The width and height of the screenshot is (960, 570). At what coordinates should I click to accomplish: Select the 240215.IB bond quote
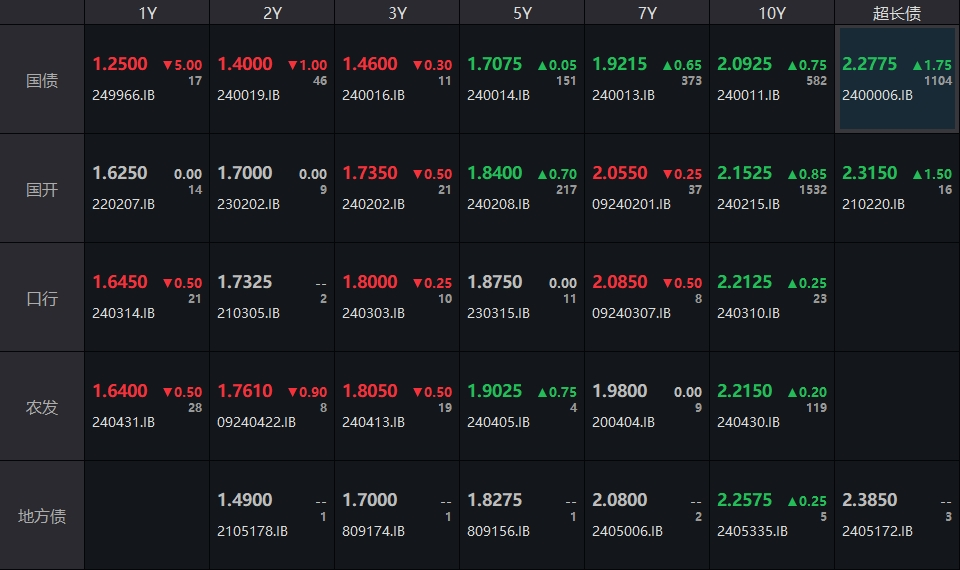point(772,189)
